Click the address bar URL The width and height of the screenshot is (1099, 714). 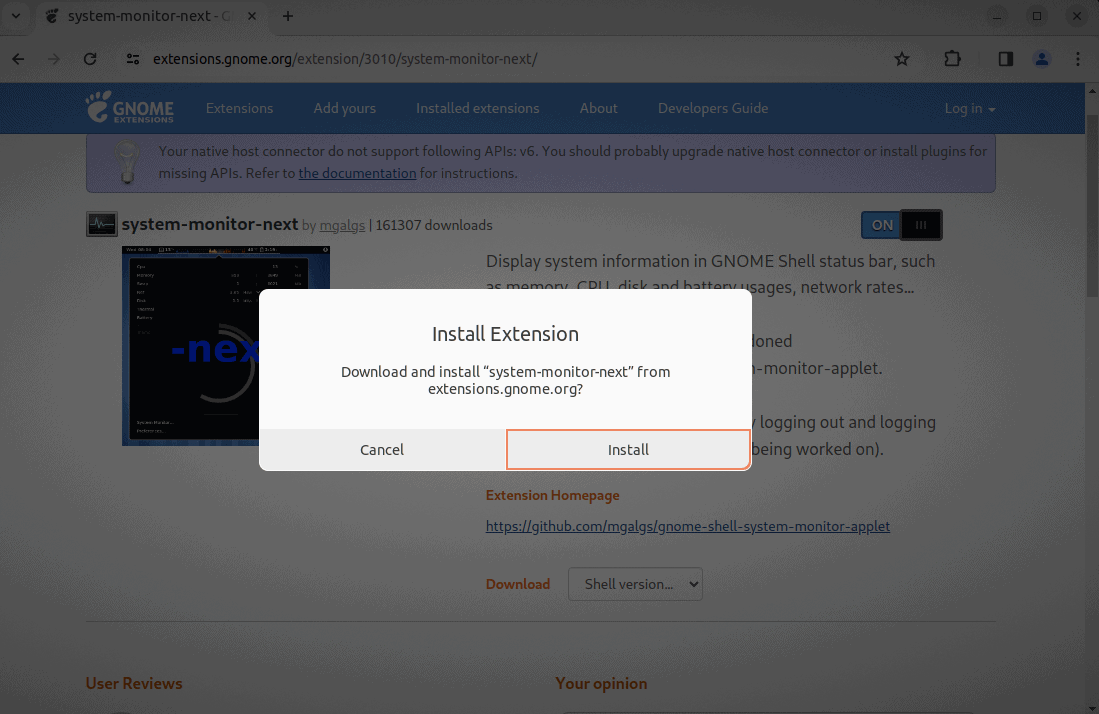point(346,59)
